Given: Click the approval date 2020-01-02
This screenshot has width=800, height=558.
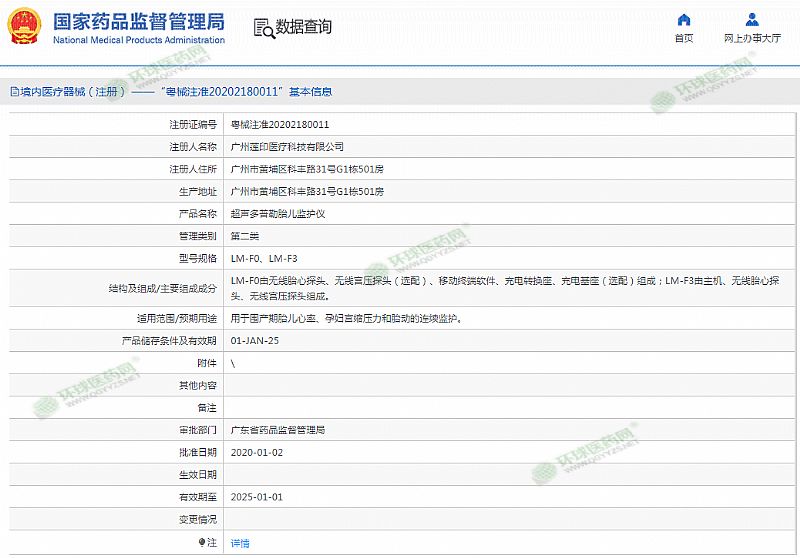Looking at the screenshot, I should [x=257, y=452].
